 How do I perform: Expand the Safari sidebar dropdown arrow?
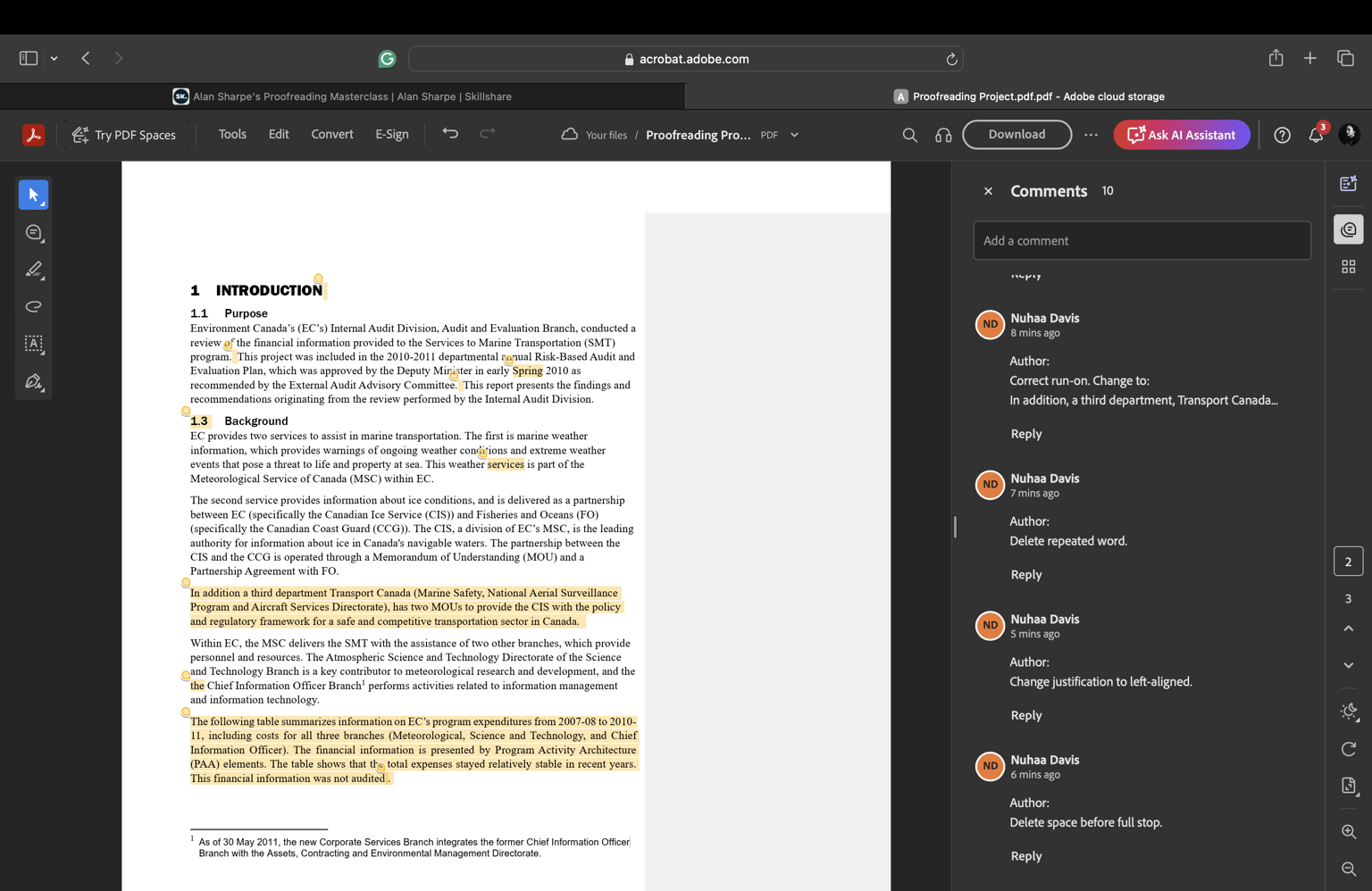(54, 58)
